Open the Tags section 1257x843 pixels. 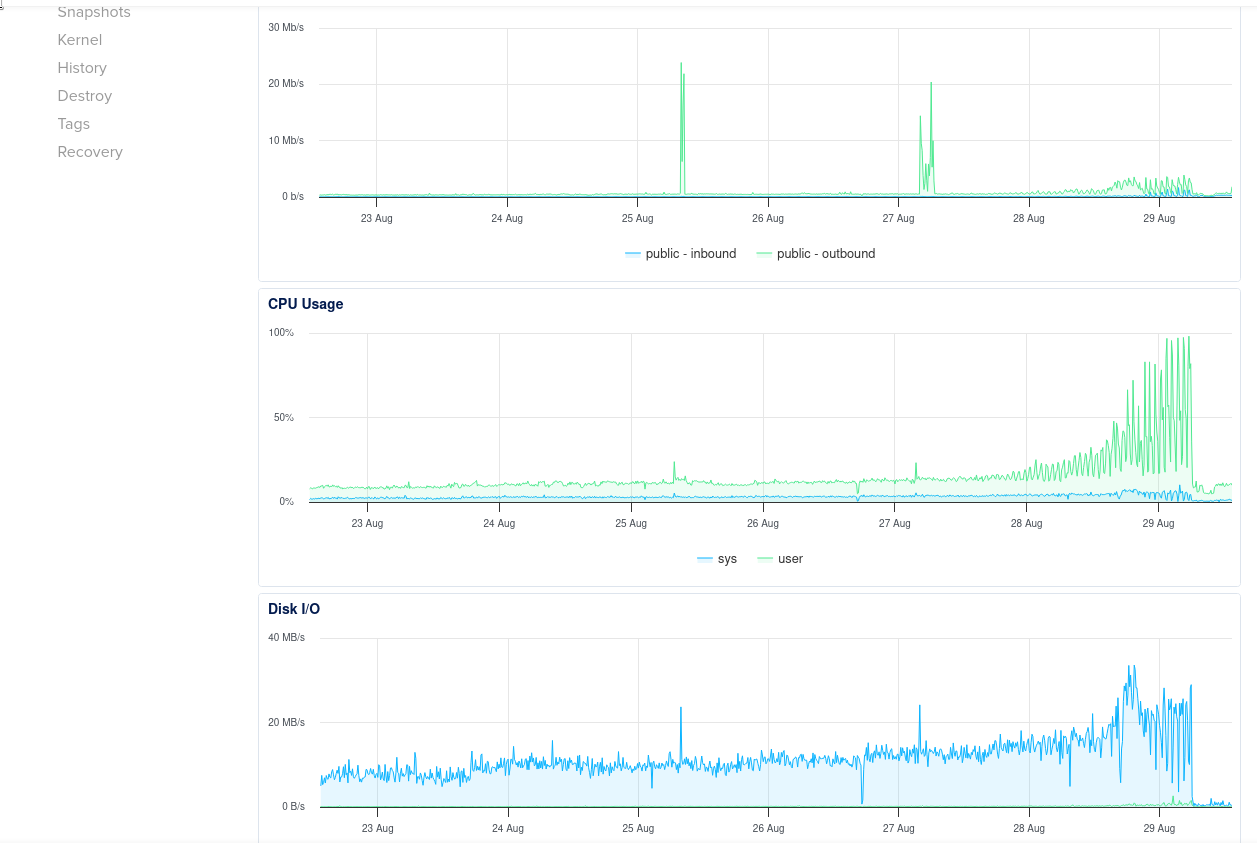click(x=74, y=124)
